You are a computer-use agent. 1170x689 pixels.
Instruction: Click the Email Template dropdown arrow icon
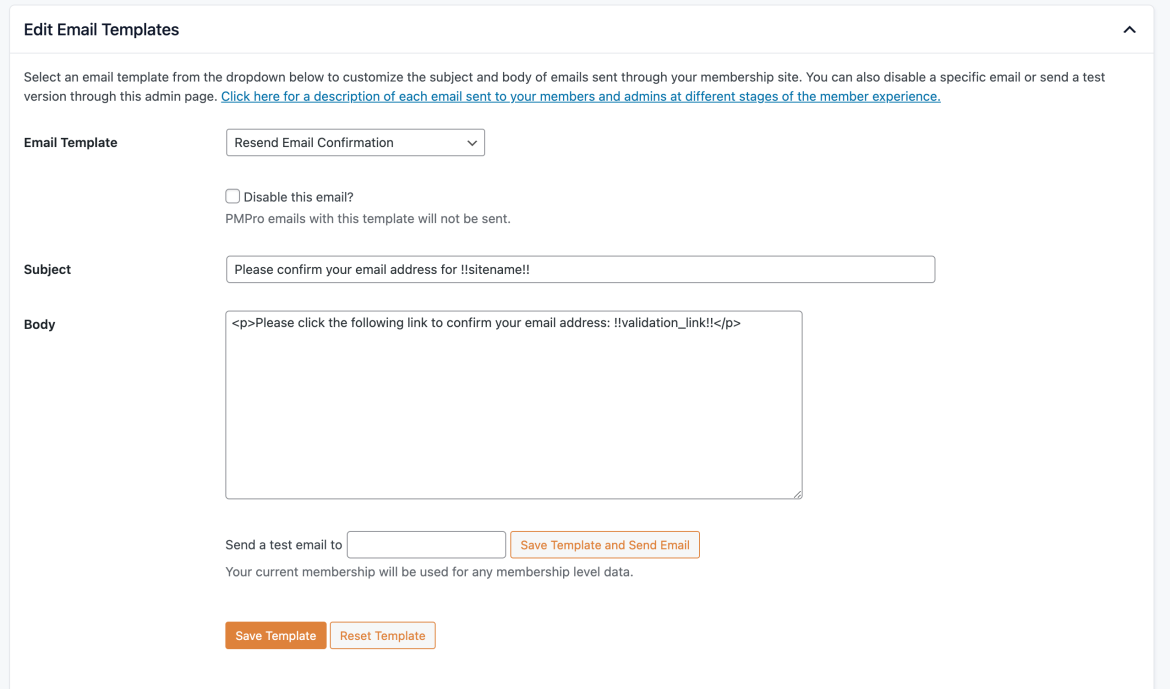(471, 142)
